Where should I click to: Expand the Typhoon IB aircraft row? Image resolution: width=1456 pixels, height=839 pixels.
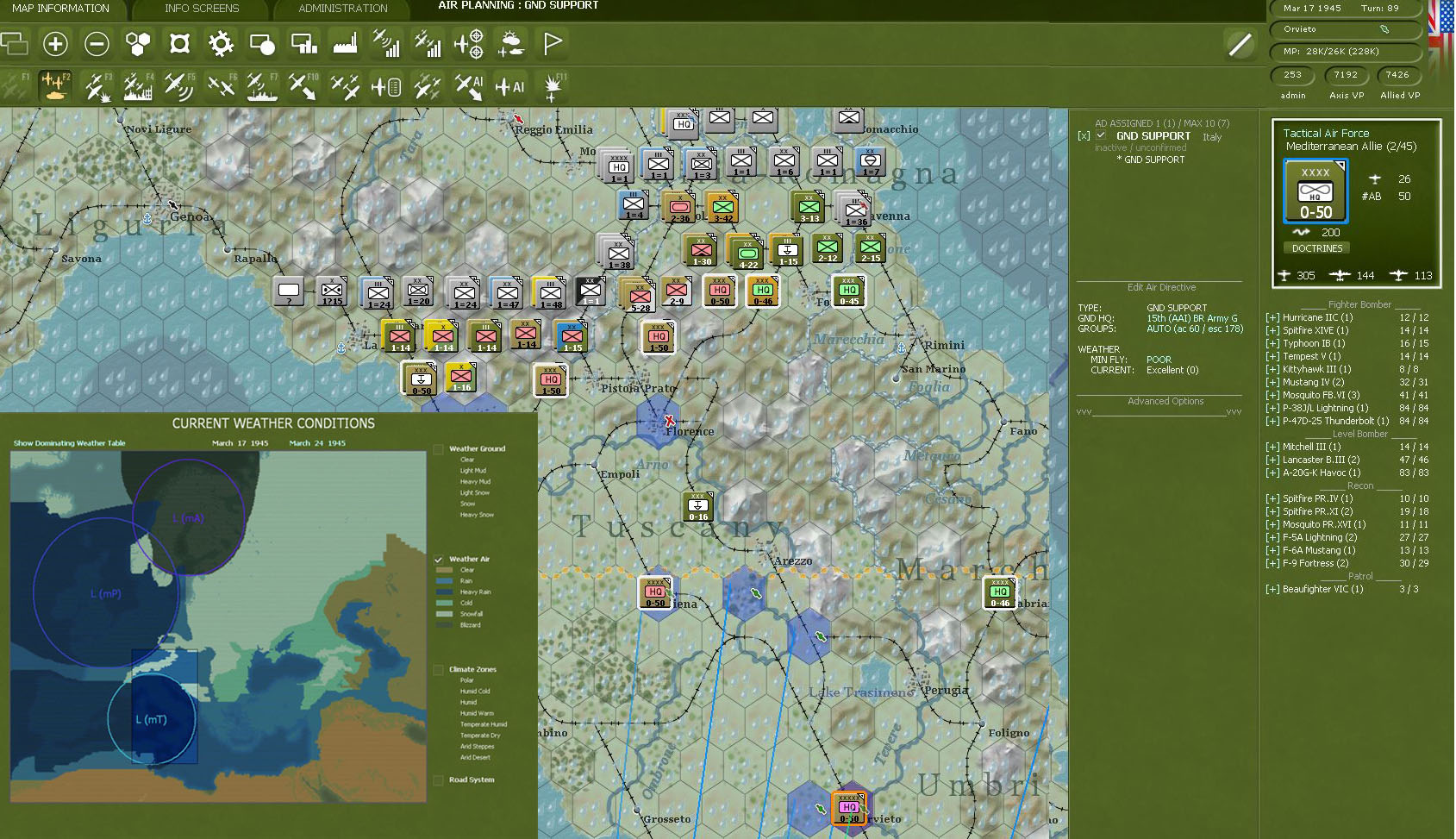(x=1272, y=344)
